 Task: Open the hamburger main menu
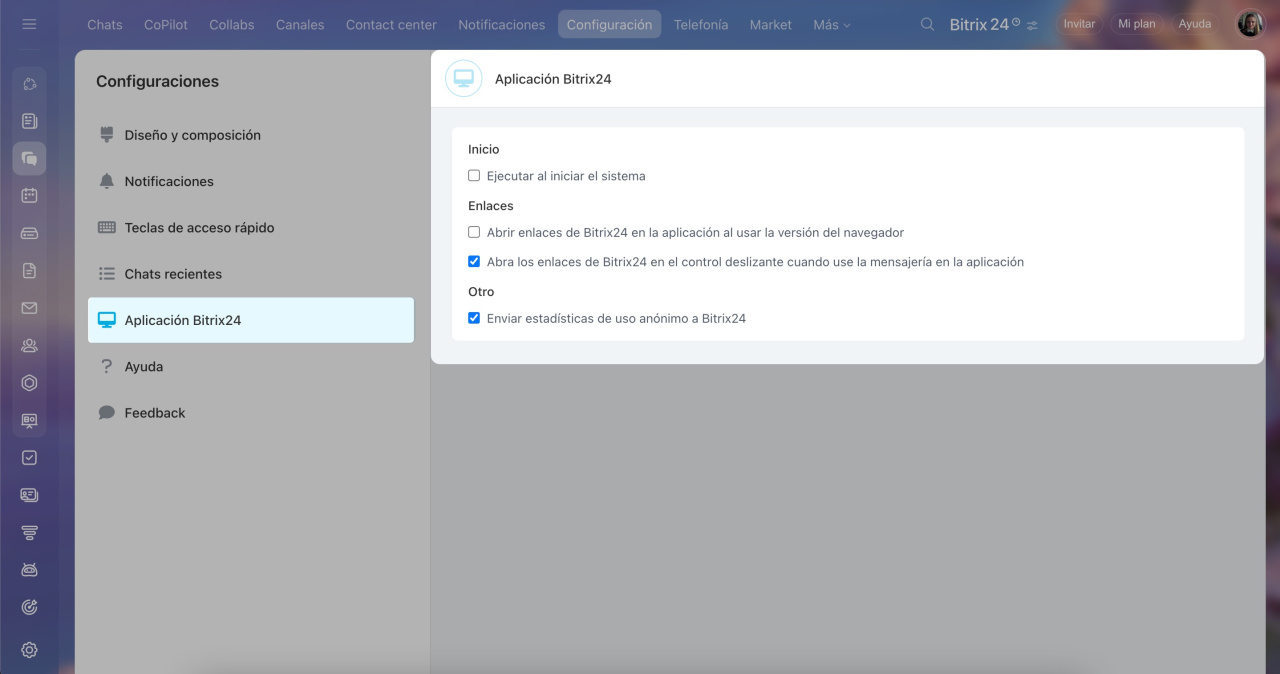click(29, 24)
